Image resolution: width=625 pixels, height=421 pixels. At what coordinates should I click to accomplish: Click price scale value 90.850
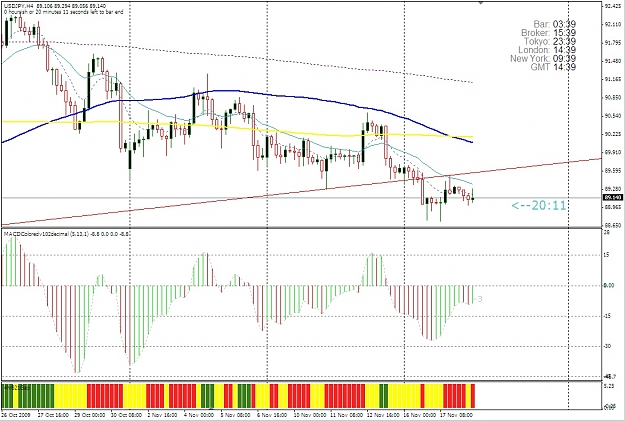[613, 98]
